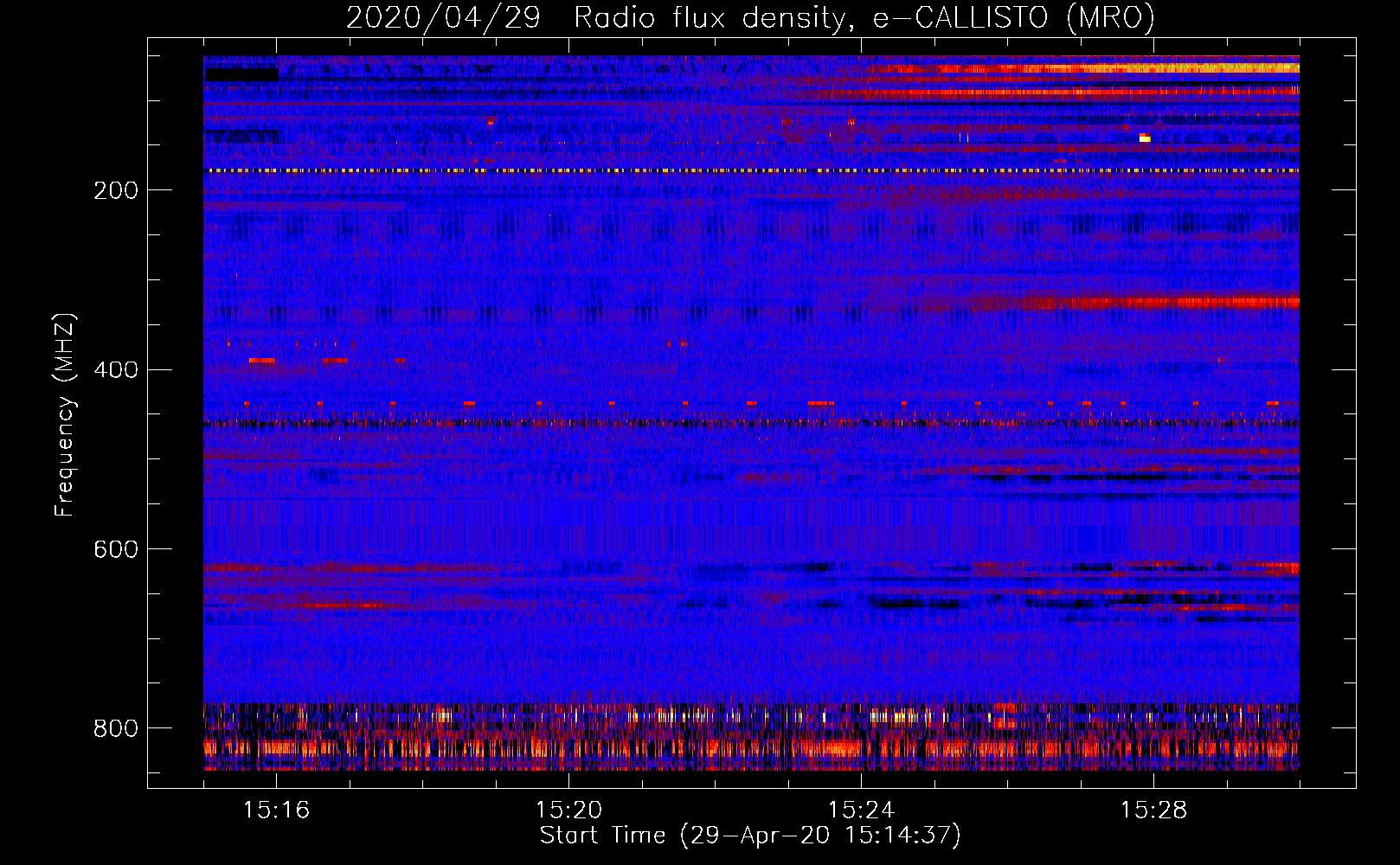1400x865 pixels.
Task: Click the 400 frequency tick label
Action: [x=116, y=370]
